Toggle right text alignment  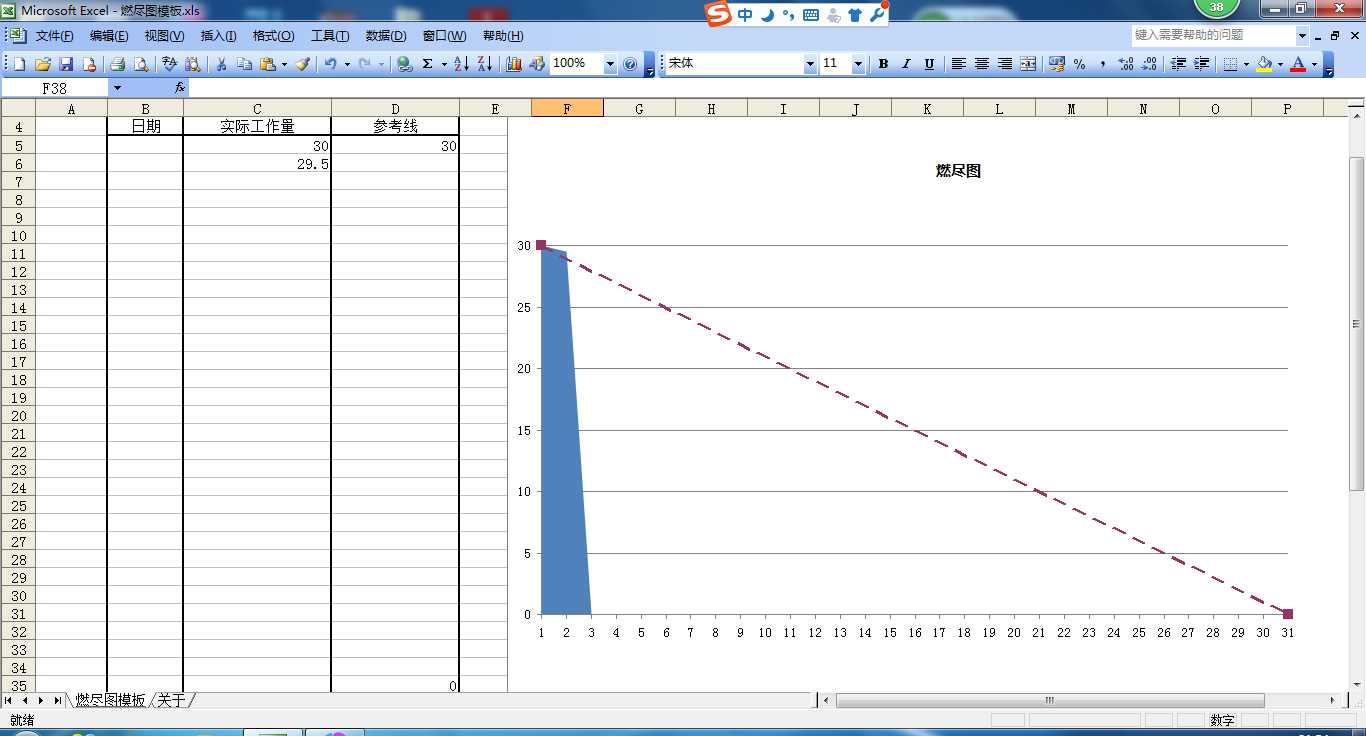(1004, 64)
